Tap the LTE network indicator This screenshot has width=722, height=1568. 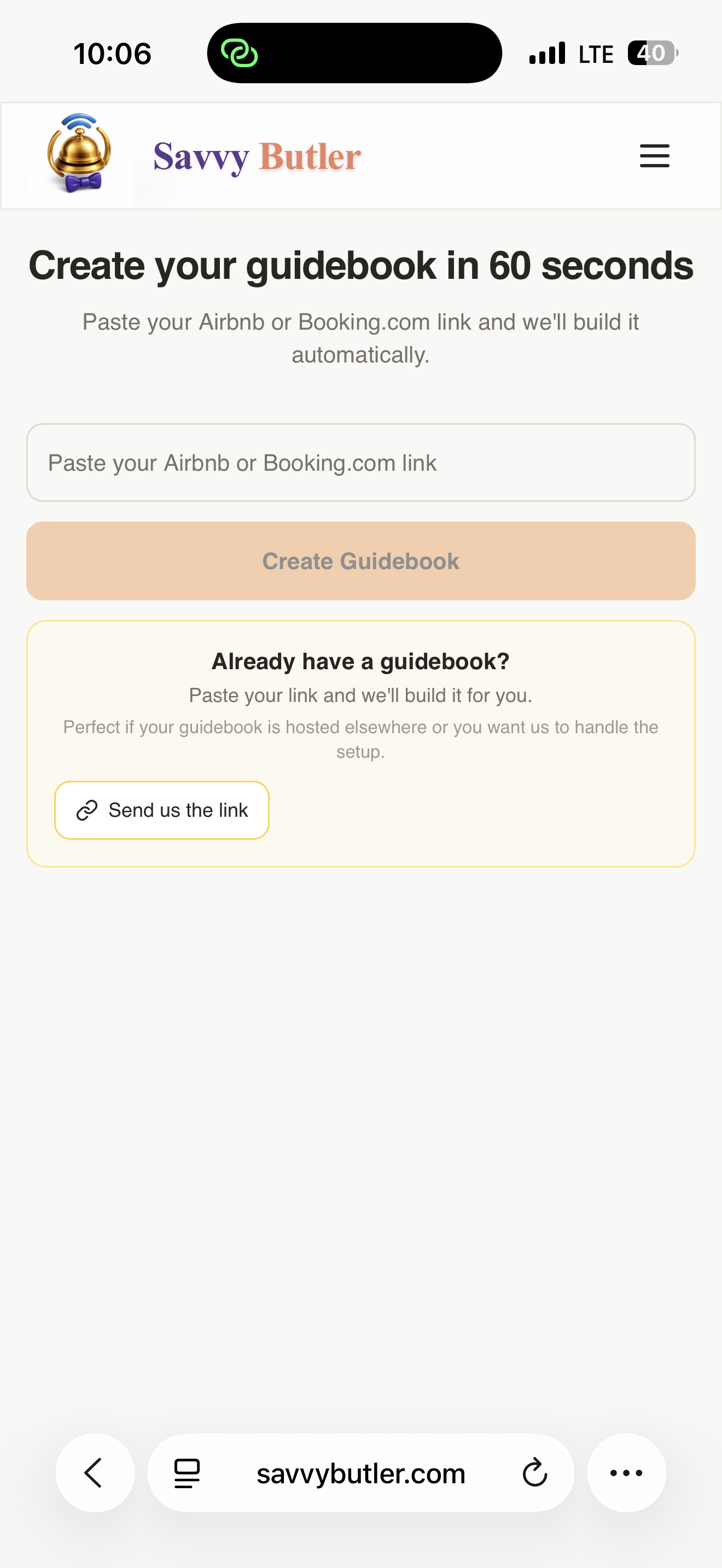pos(595,55)
